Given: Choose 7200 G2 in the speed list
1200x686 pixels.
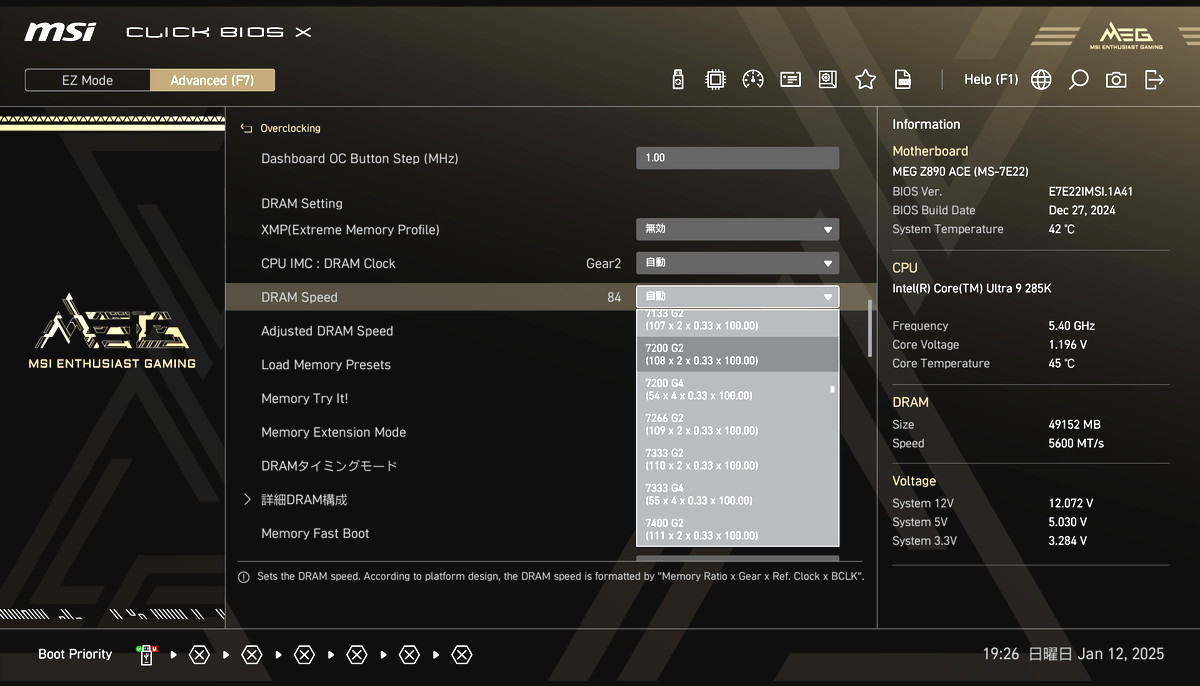Looking at the screenshot, I should [737, 354].
